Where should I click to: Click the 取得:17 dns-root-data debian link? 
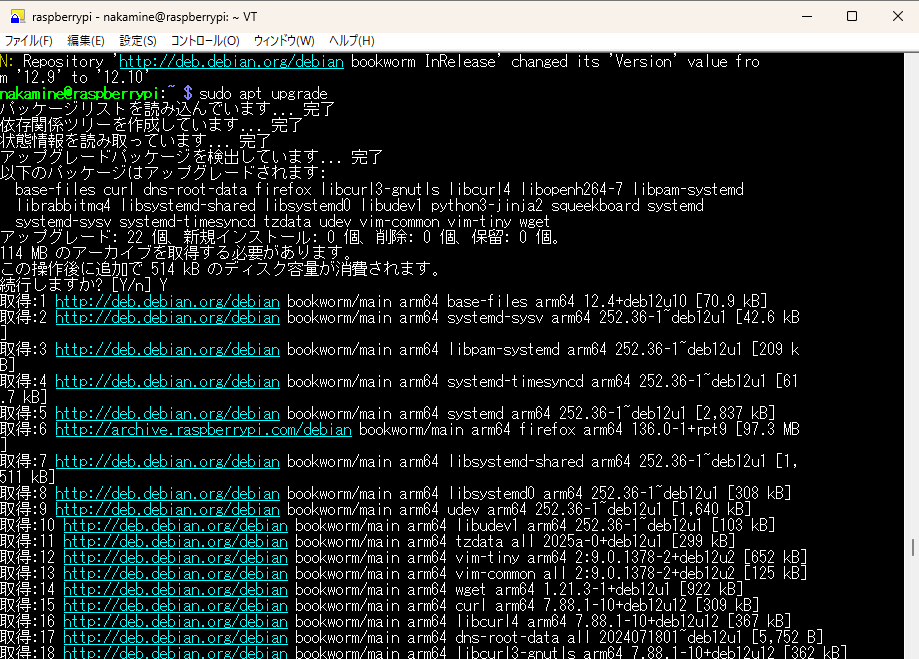[x=175, y=638]
